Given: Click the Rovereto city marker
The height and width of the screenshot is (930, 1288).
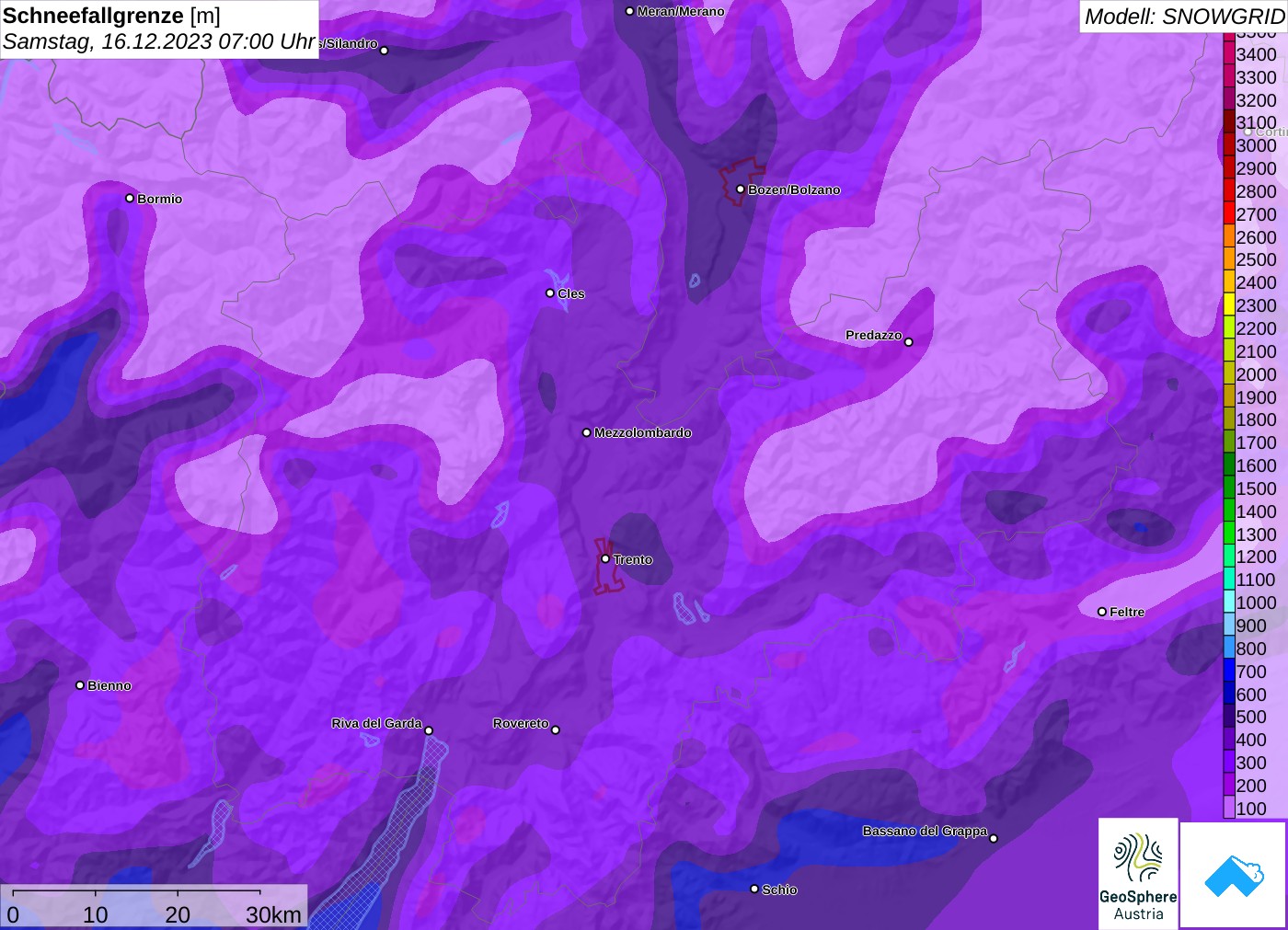Looking at the screenshot, I should point(555,729).
